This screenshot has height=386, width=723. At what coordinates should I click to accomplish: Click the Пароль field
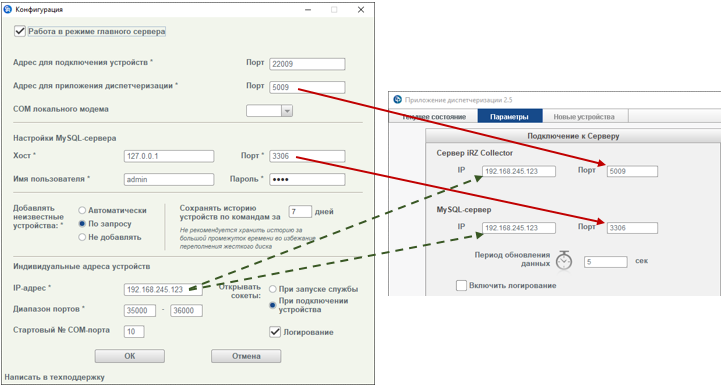tap(307, 179)
